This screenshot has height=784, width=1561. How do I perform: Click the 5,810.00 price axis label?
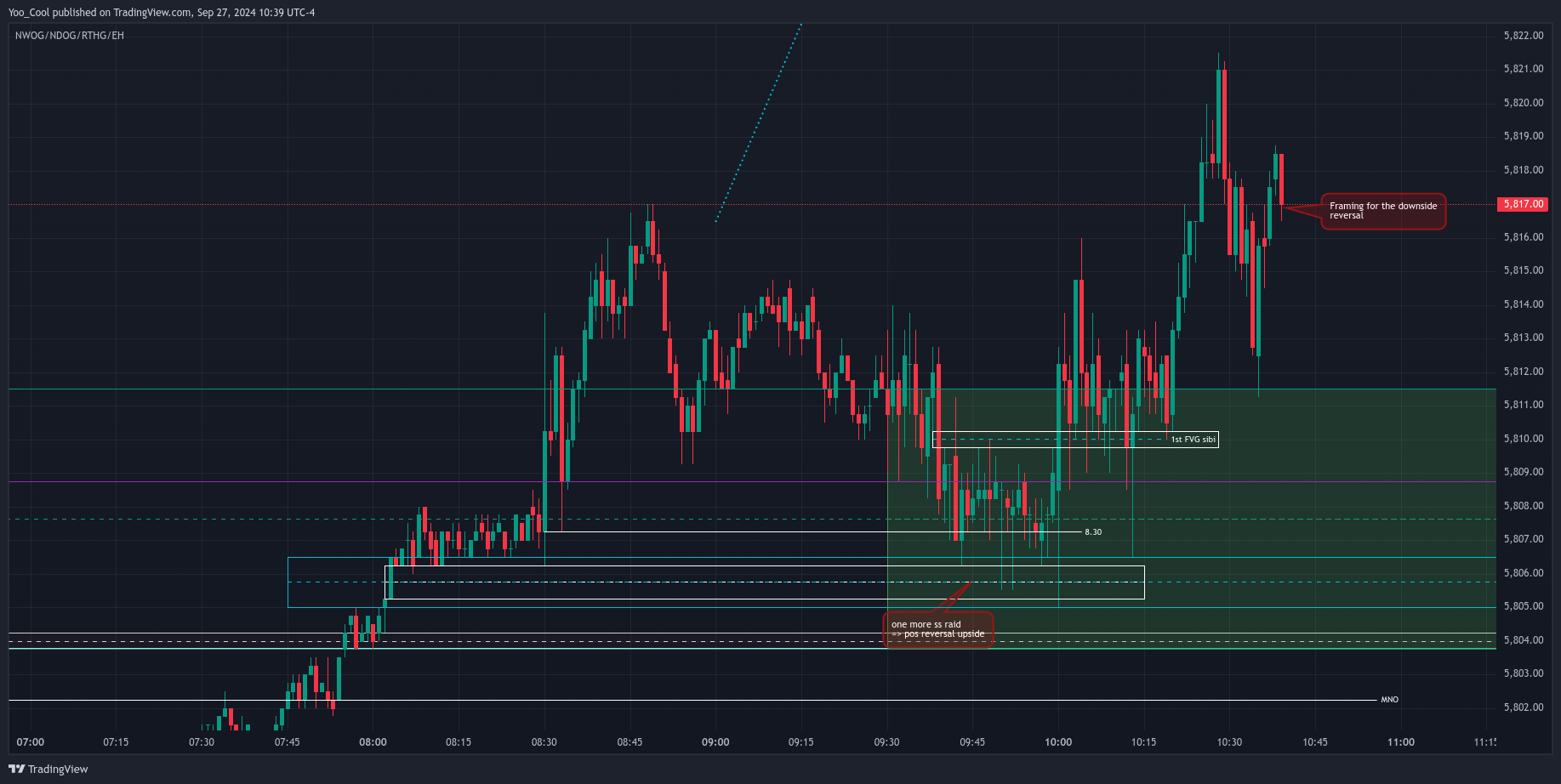point(1524,439)
